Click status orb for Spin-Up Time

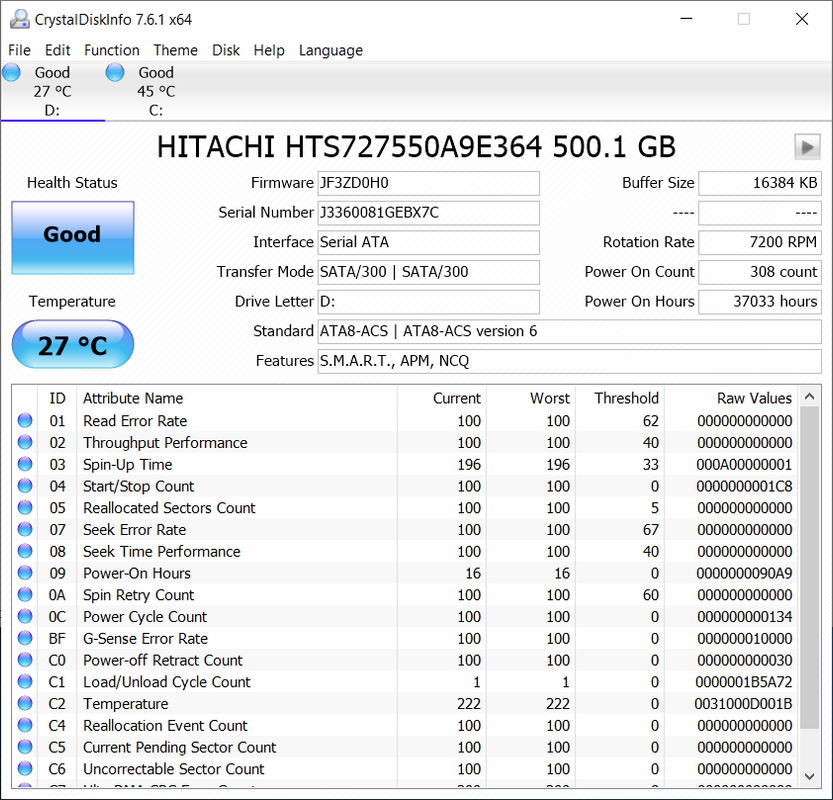coord(25,464)
